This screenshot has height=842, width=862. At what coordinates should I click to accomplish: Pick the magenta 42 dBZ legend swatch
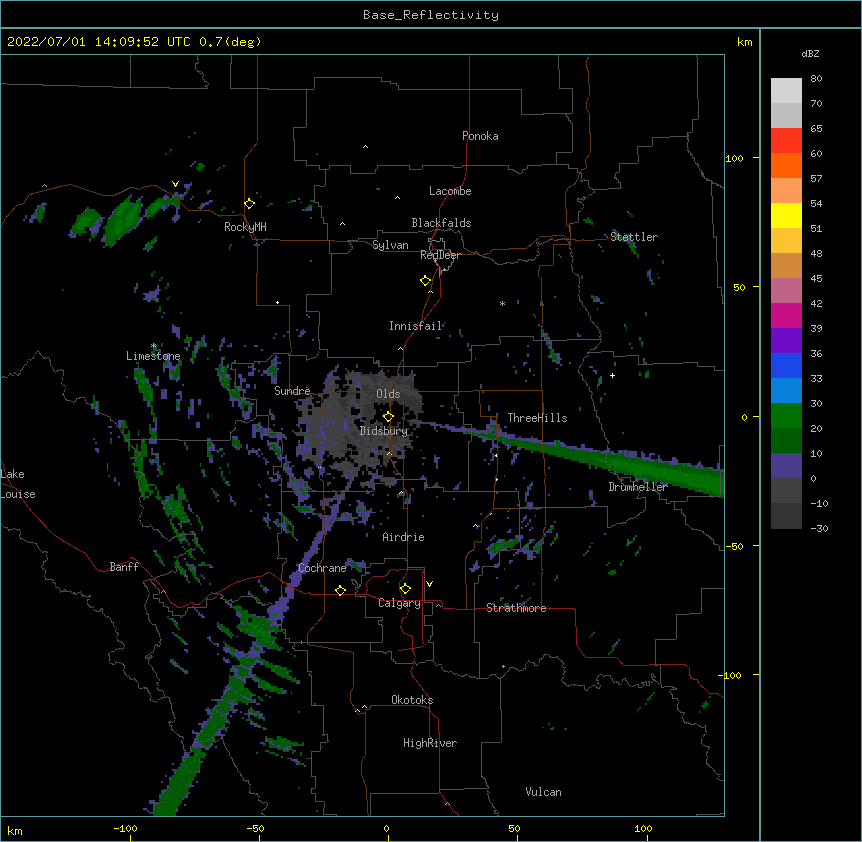786,315
